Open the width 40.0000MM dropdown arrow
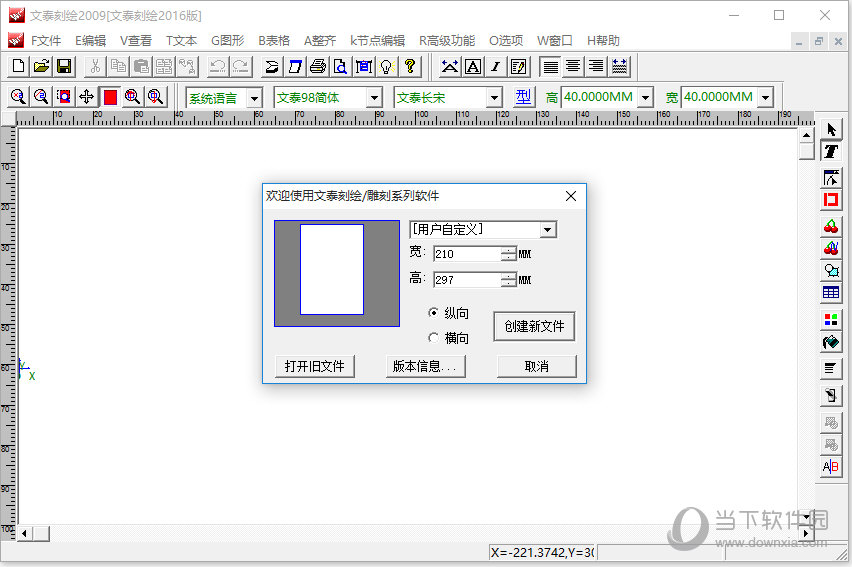This screenshot has width=852, height=567. 765,98
